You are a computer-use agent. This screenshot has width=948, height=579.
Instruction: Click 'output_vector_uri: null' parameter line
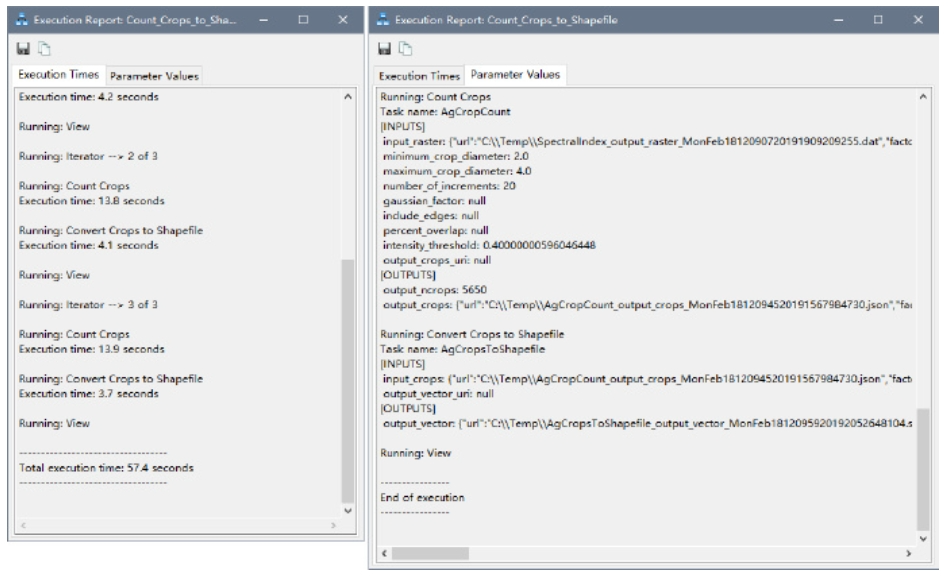(x=438, y=394)
